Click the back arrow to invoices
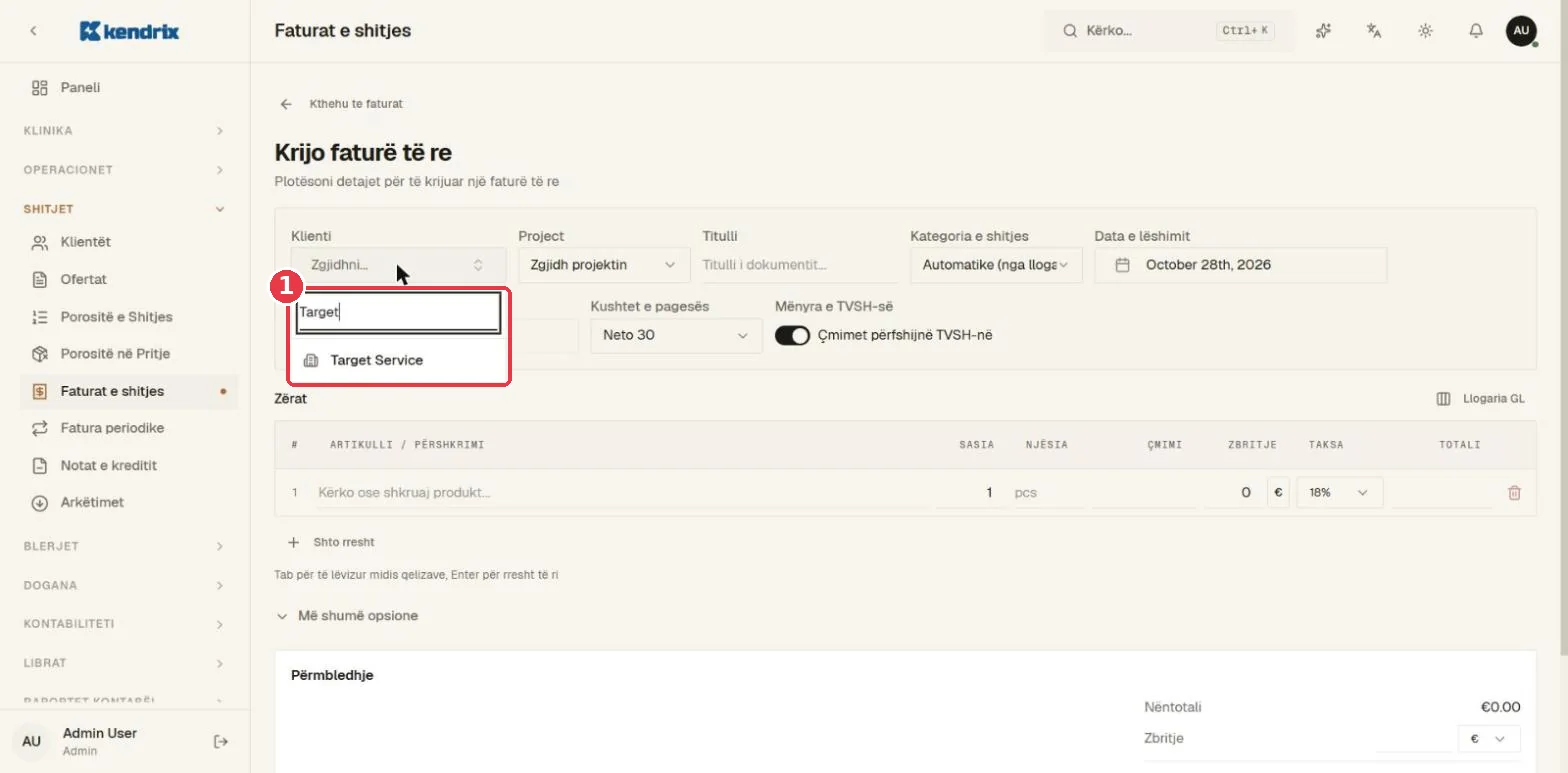 point(286,104)
